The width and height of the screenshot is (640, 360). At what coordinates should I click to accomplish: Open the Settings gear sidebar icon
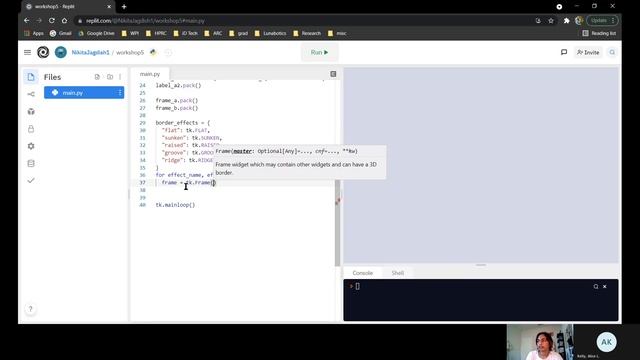31,146
